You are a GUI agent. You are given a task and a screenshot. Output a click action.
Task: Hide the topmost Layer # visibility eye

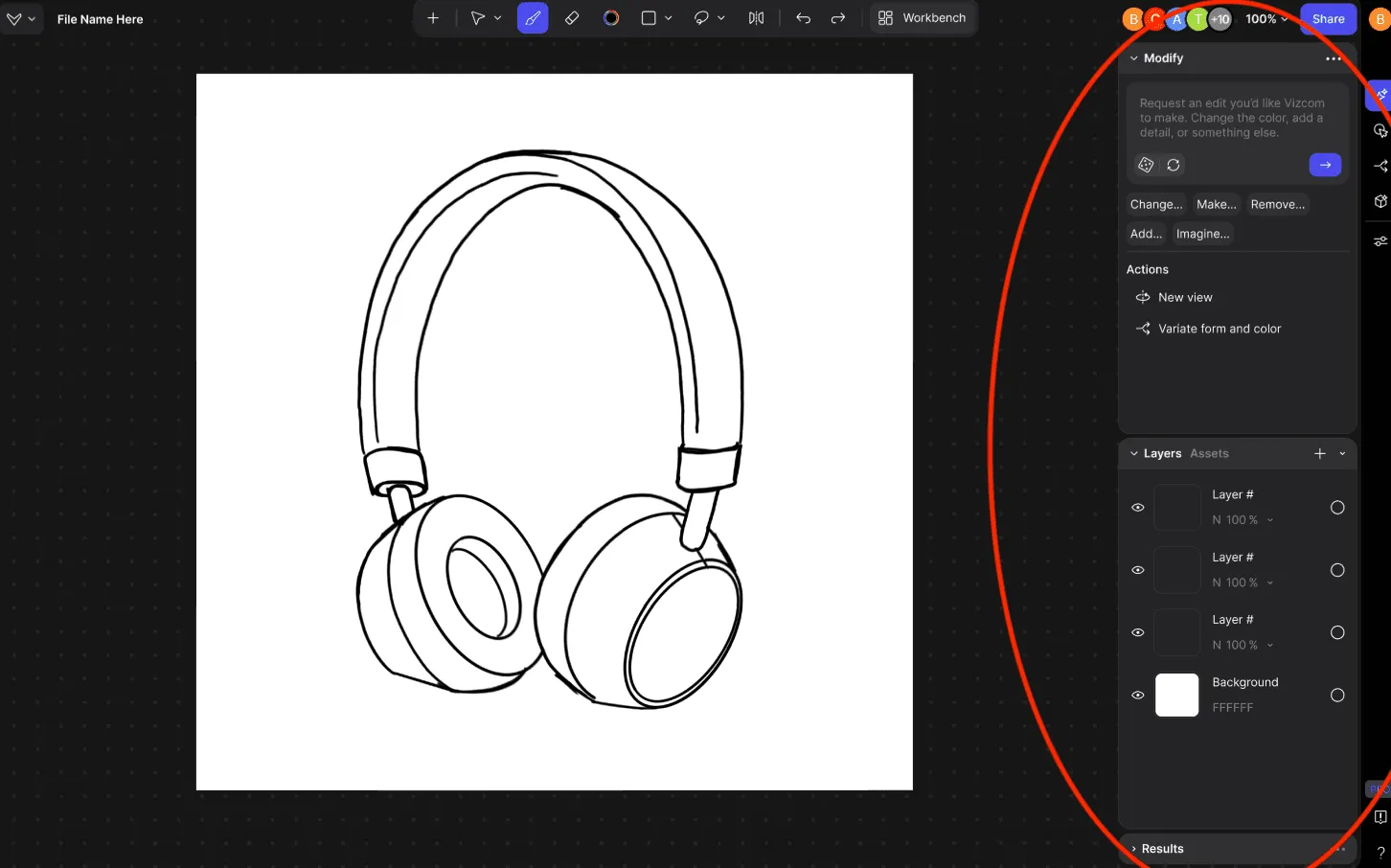pyautogui.click(x=1138, y=508)
